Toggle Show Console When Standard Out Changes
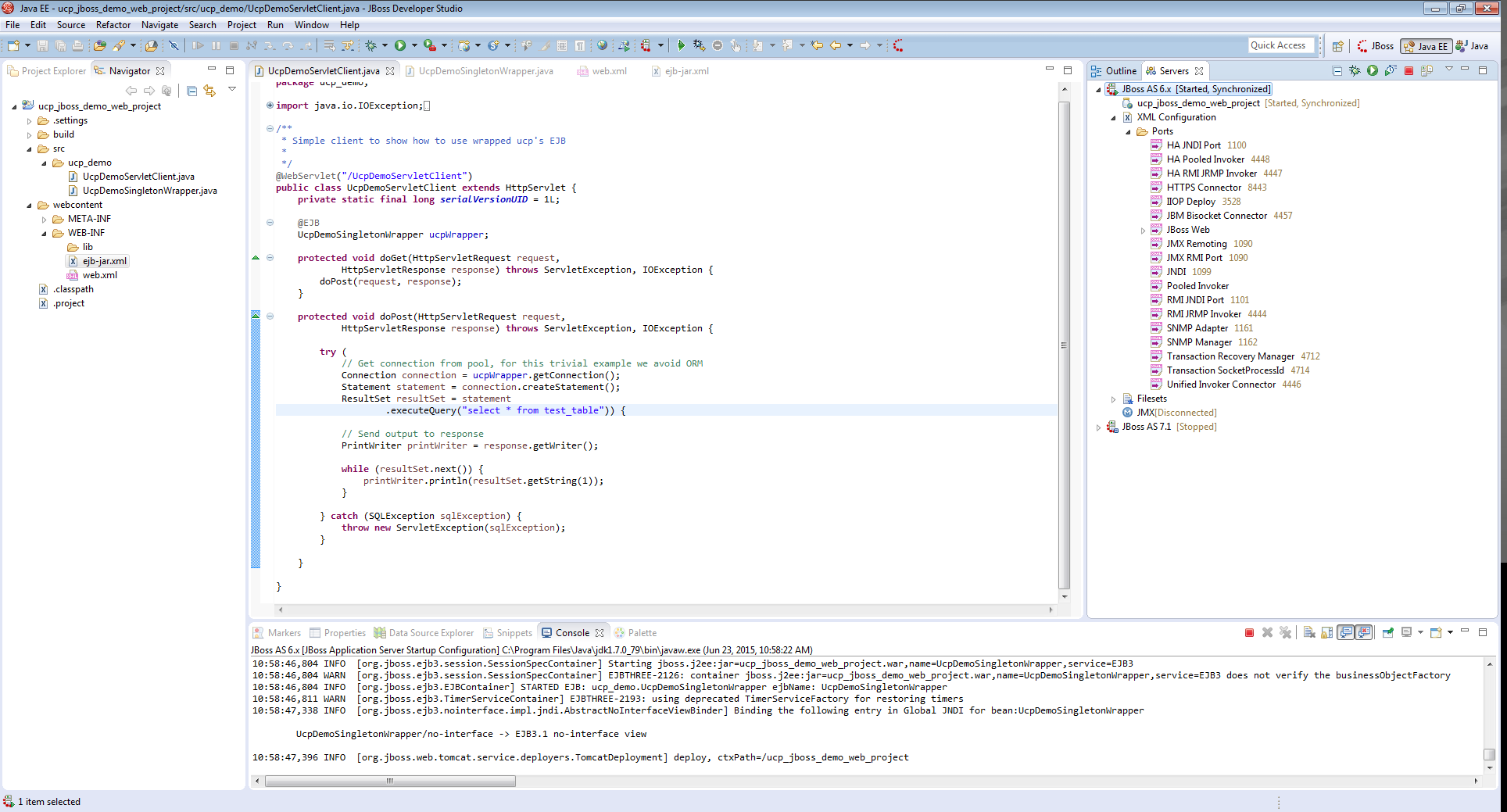The width and height of the screenshot is (1507, 812). 1346,633
